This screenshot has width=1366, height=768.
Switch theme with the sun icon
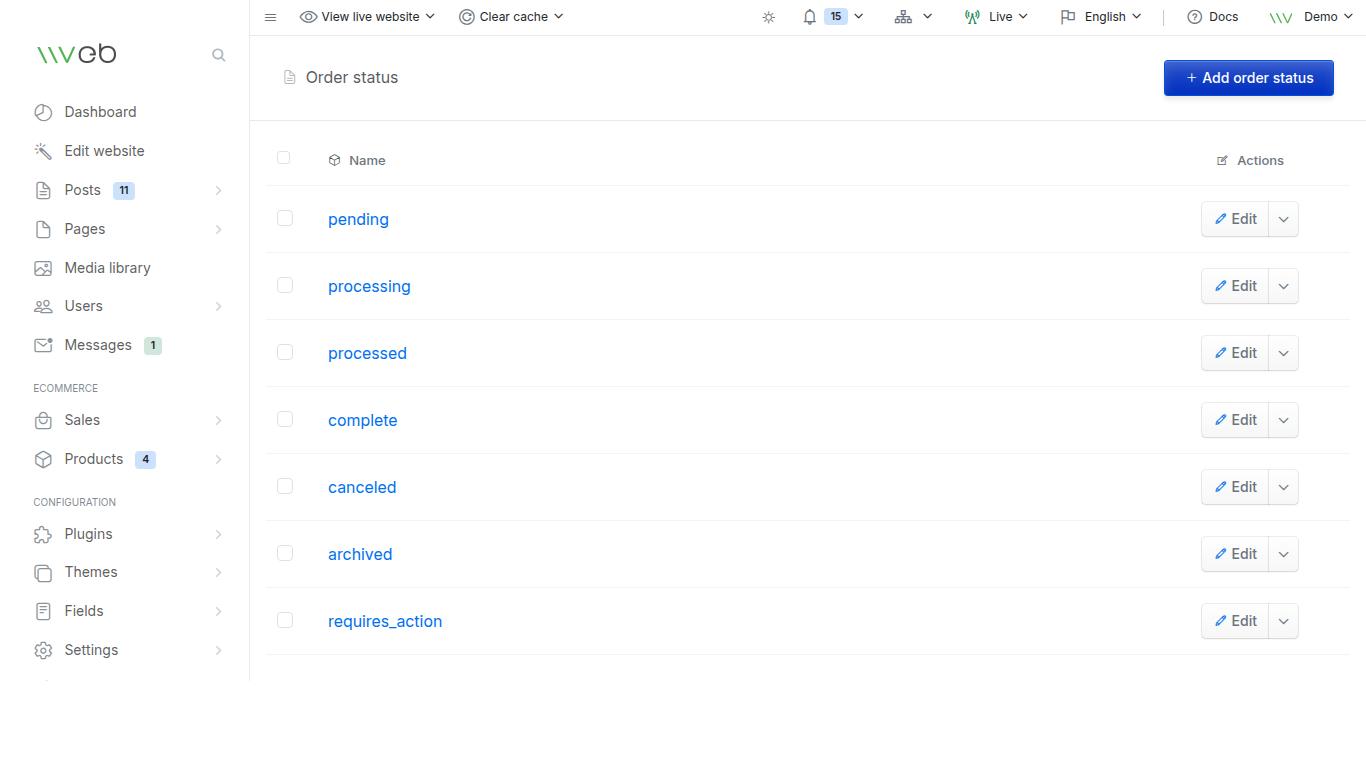768,17
